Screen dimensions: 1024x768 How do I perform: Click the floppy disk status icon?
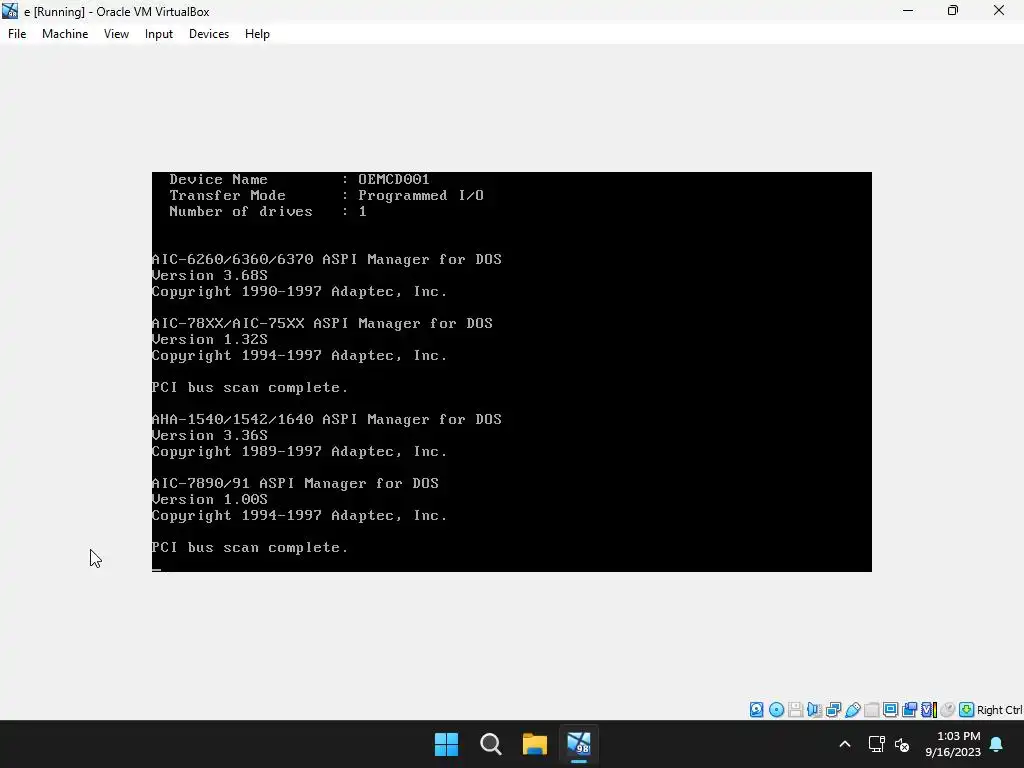[795, 710]
